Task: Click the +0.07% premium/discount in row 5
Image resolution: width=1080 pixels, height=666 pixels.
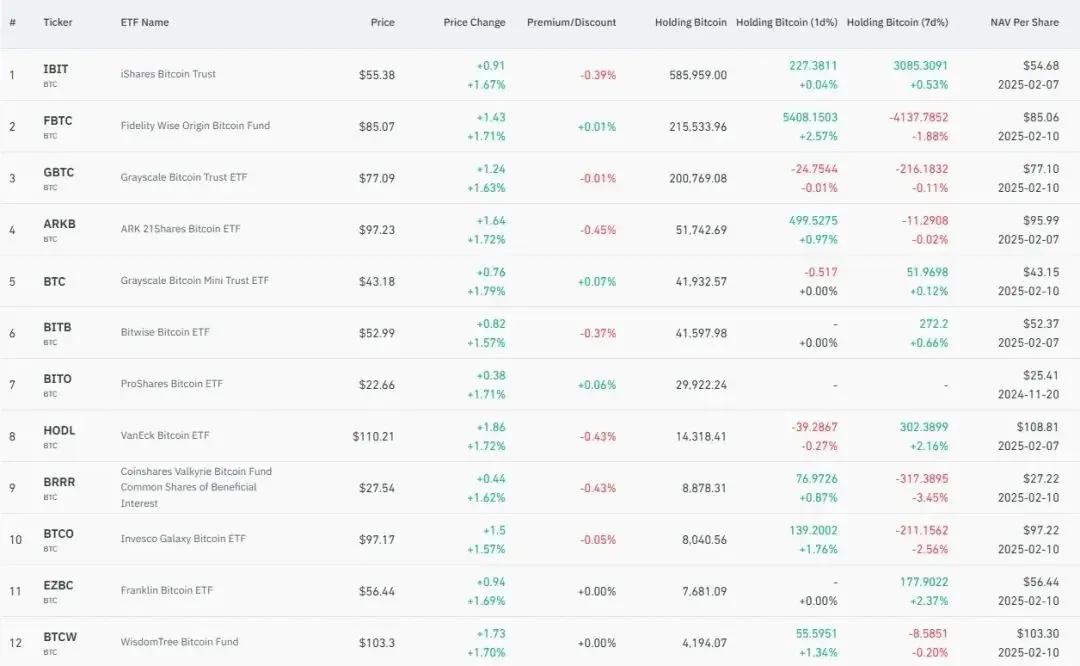Action: pyautogui.click(x=596, y=281)
